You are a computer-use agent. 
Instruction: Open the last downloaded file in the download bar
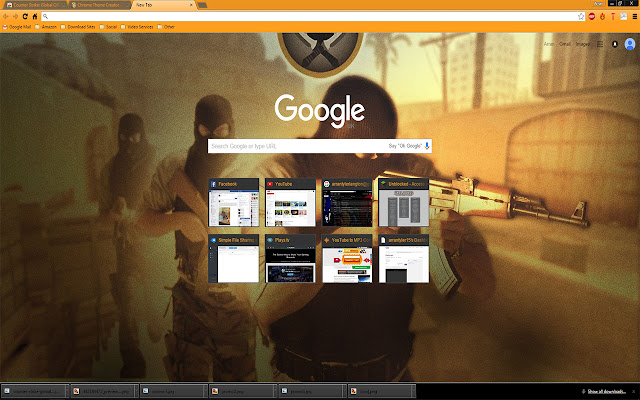pos(380,391)
